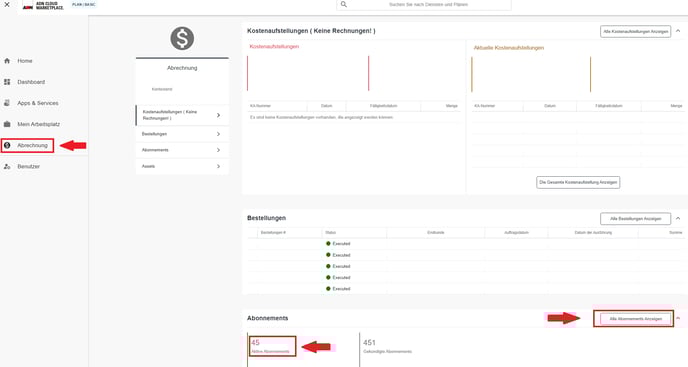Click the Benutzer user icon
Image resolution: width=688 pixels, height=367 pixels.
point(7,166)
